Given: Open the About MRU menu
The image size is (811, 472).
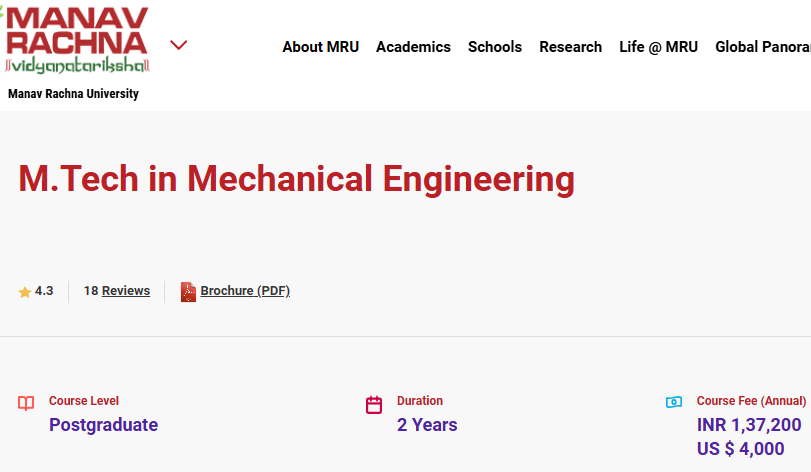Looking at the screenshot, I should click(x=320, y=47).
